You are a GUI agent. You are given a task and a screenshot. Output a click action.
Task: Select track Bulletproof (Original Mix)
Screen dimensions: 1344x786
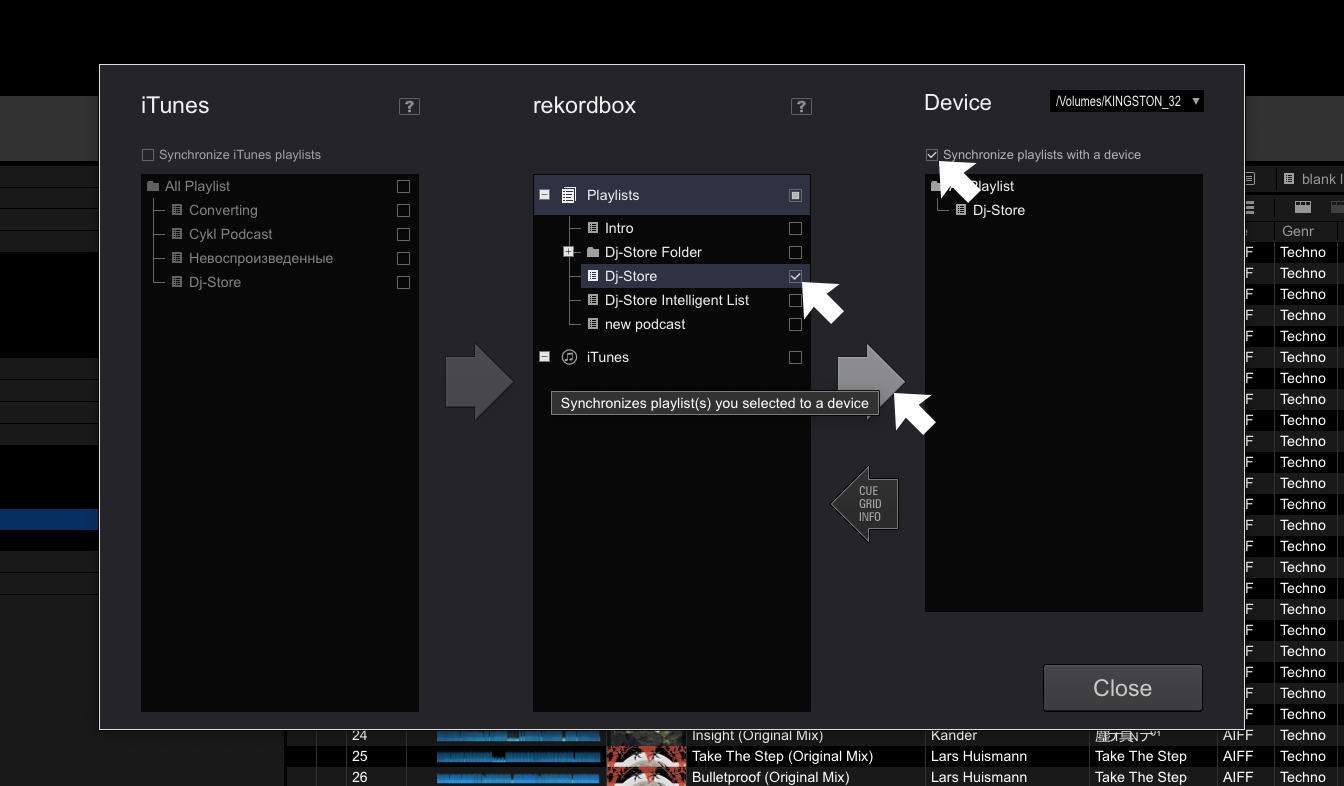point(770,777)
